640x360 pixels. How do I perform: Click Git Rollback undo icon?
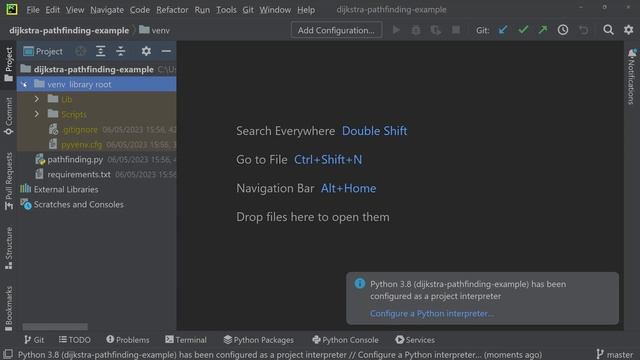(584, 30)
